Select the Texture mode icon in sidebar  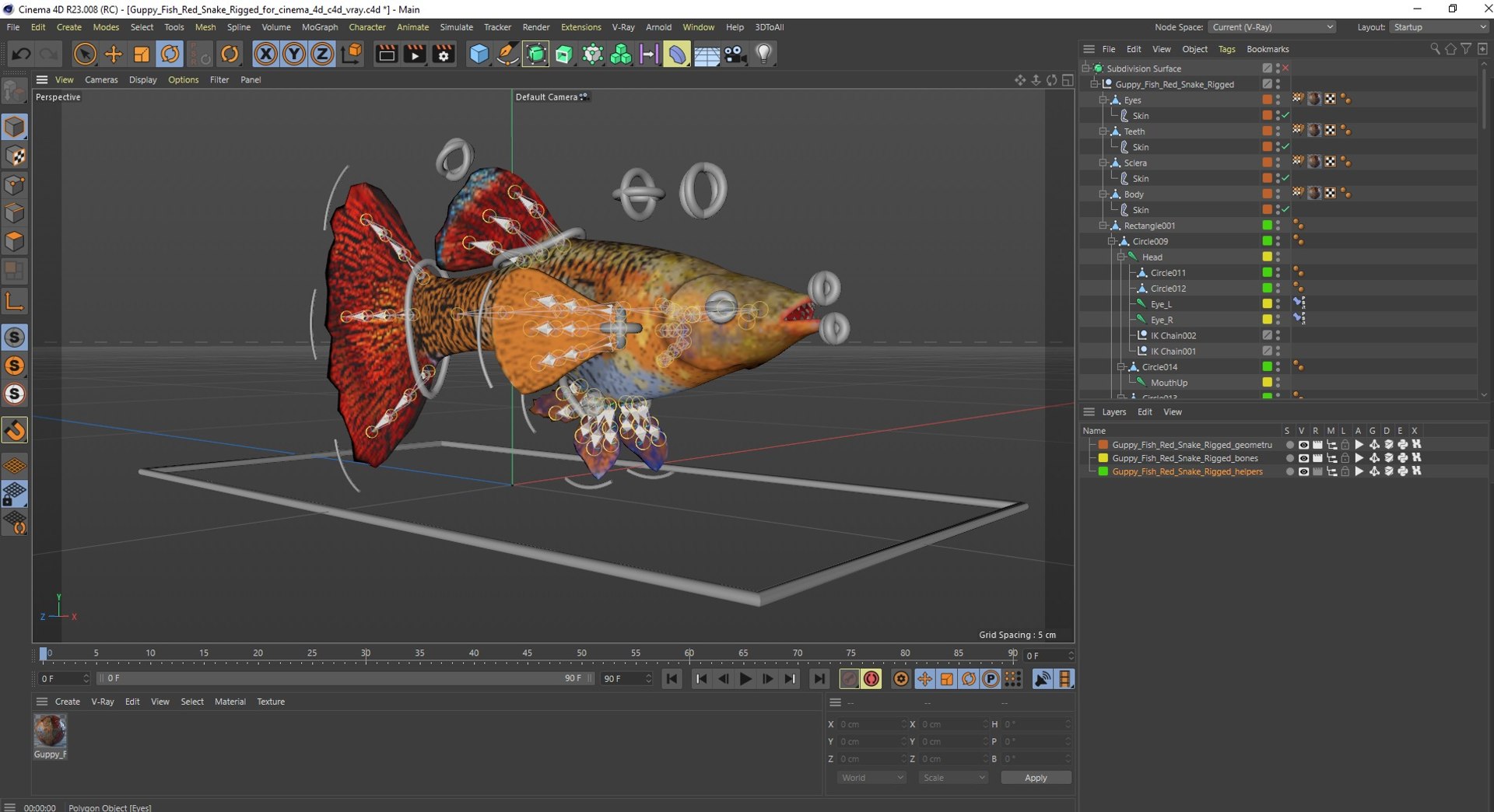click(15, 156)
